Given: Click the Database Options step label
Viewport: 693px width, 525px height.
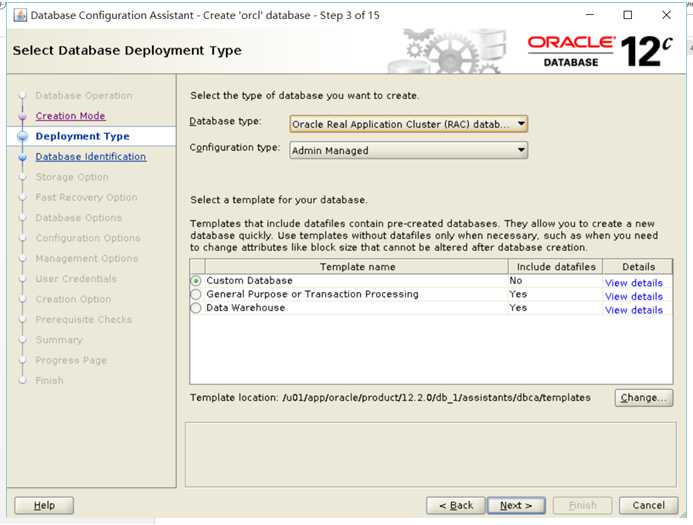Looking at the screenshot, I should click(x=79, y=217).
